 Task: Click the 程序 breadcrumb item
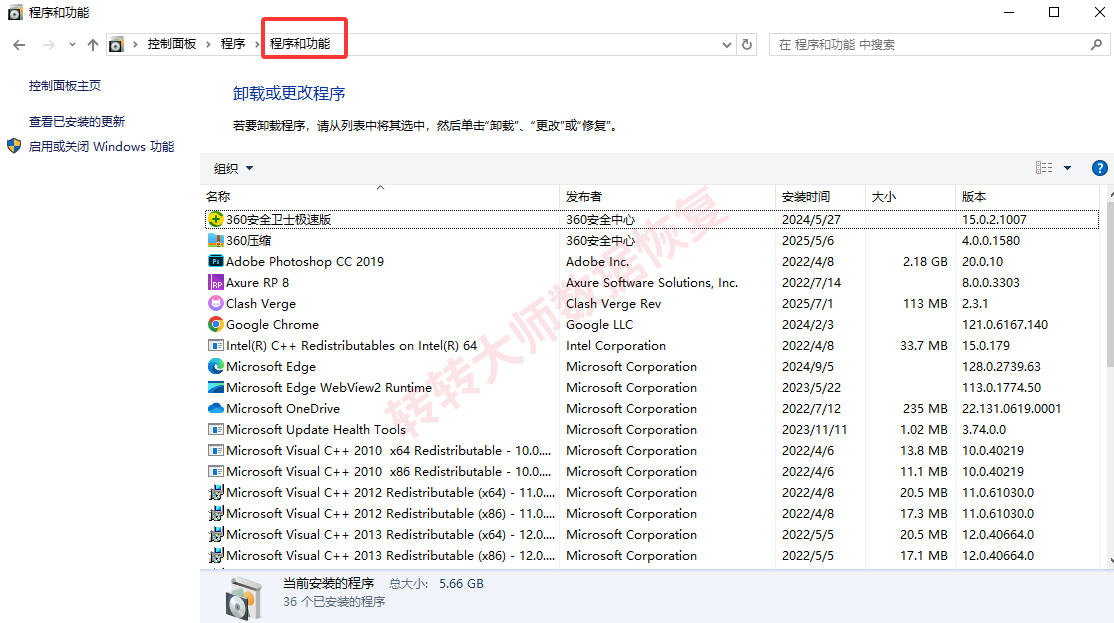coord(233,44)
